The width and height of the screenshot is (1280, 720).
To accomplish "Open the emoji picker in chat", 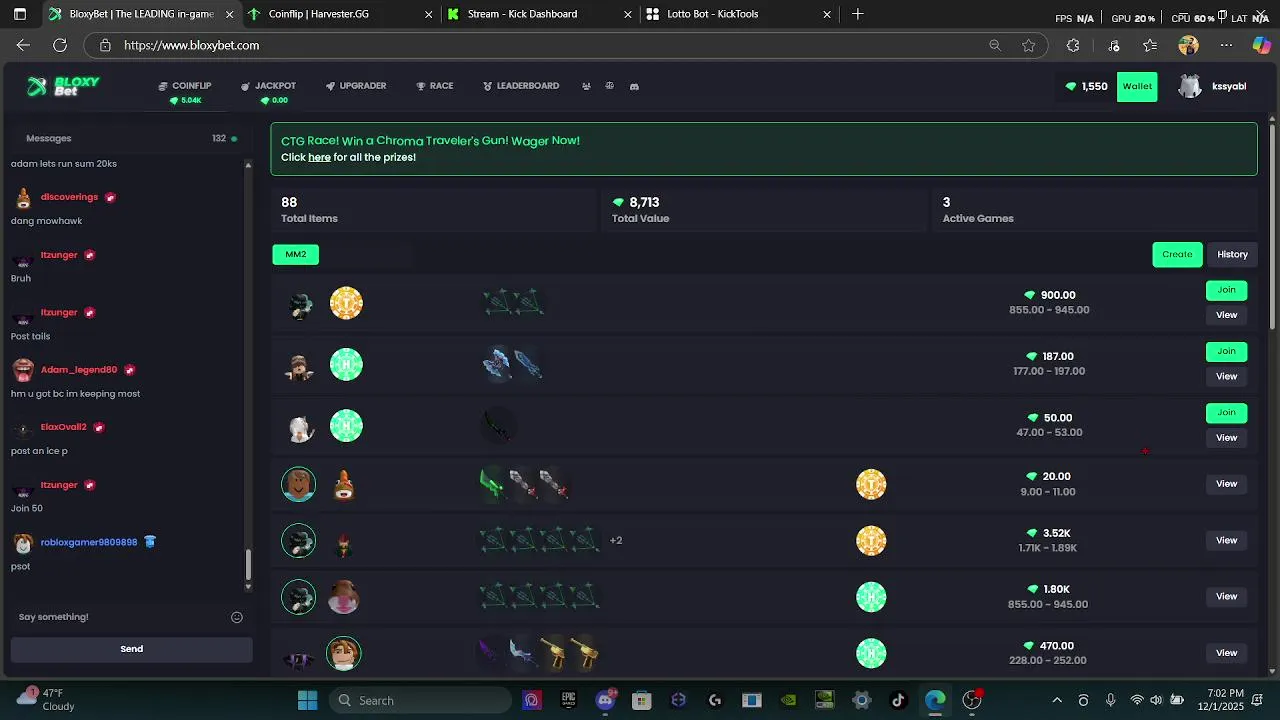I will 237,617.
